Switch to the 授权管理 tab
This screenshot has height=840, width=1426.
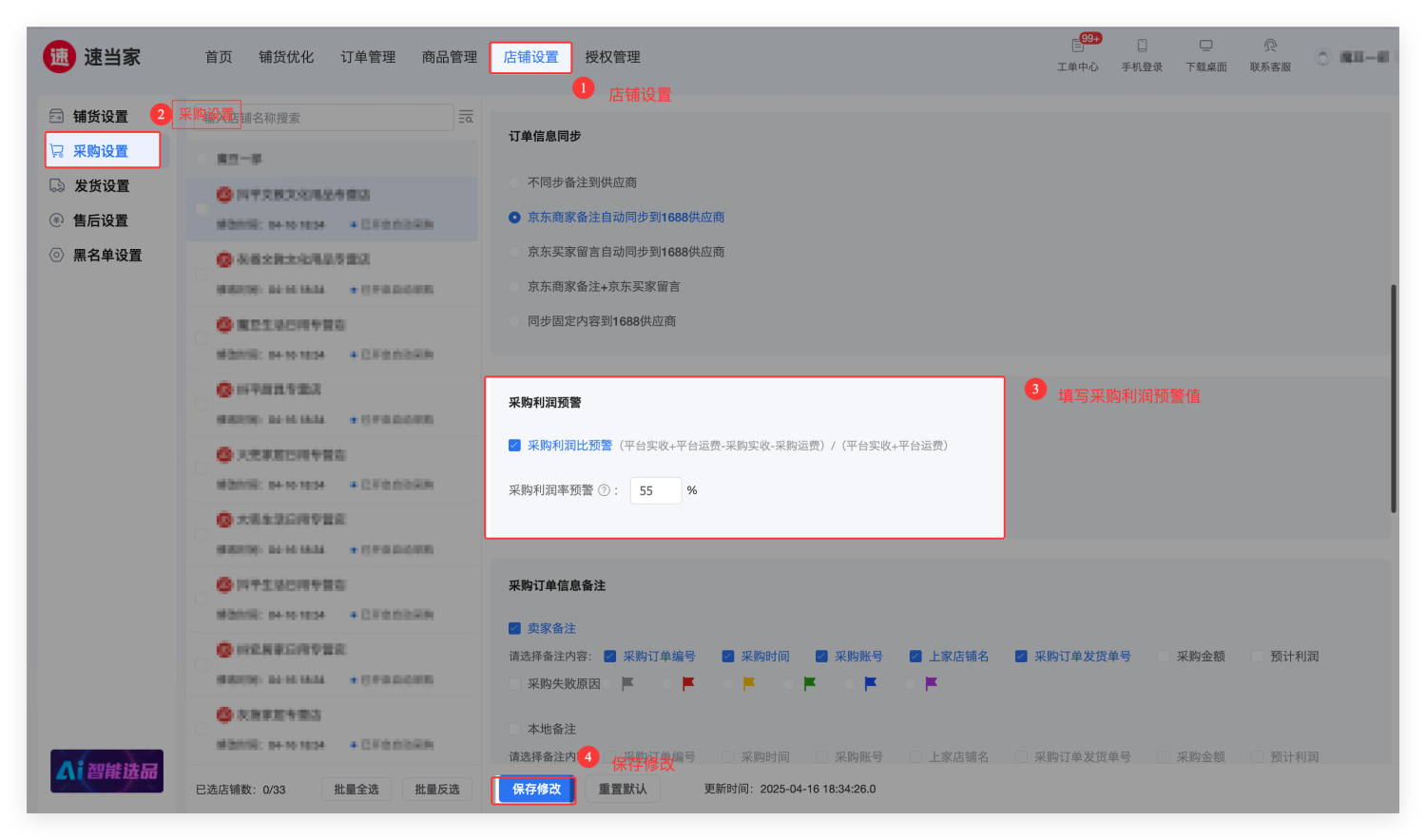coord(612,57)
